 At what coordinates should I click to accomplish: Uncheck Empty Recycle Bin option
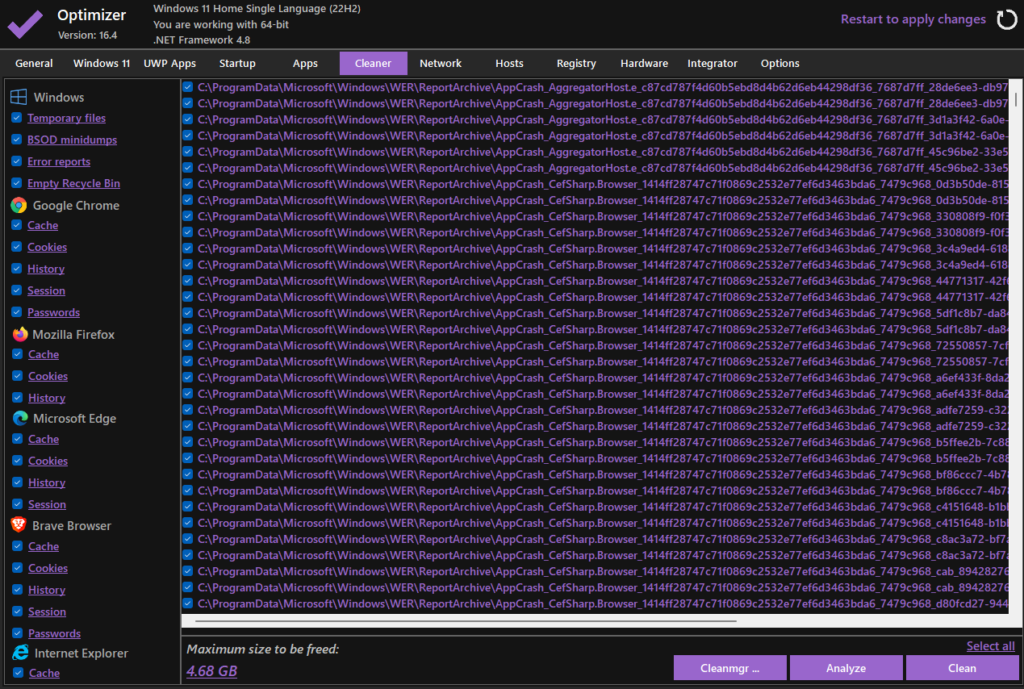click(x=17, y=183)
